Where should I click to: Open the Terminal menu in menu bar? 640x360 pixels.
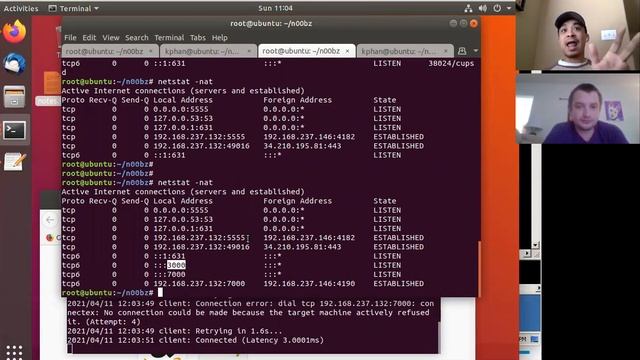coord(169,38)
